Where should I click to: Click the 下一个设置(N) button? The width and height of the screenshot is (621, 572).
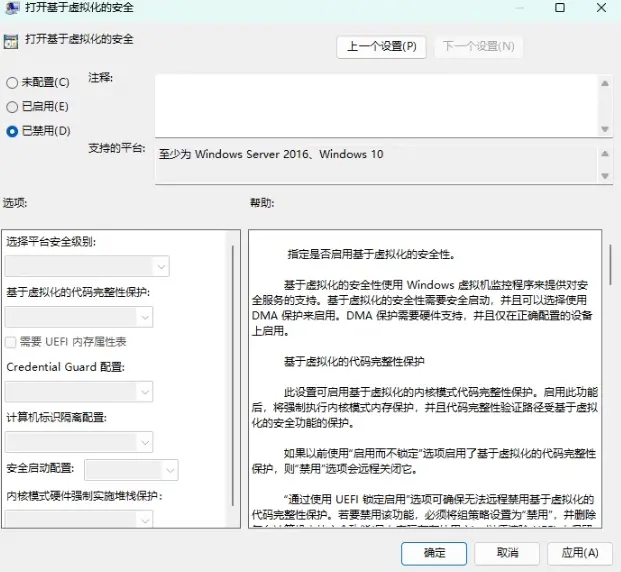pyautogui.click(x=478, y=47)
